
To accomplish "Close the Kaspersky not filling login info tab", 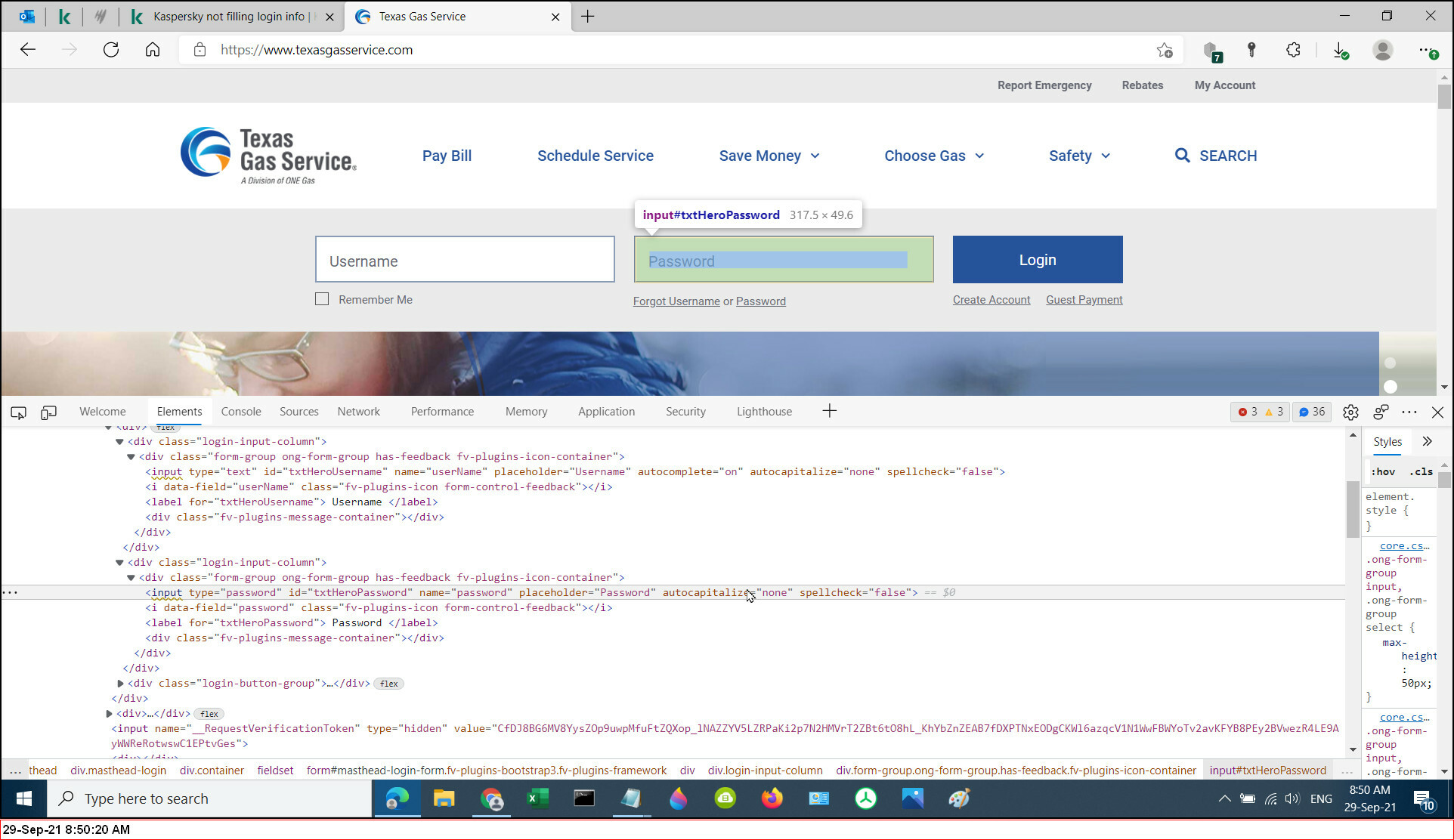I will 329,17.
